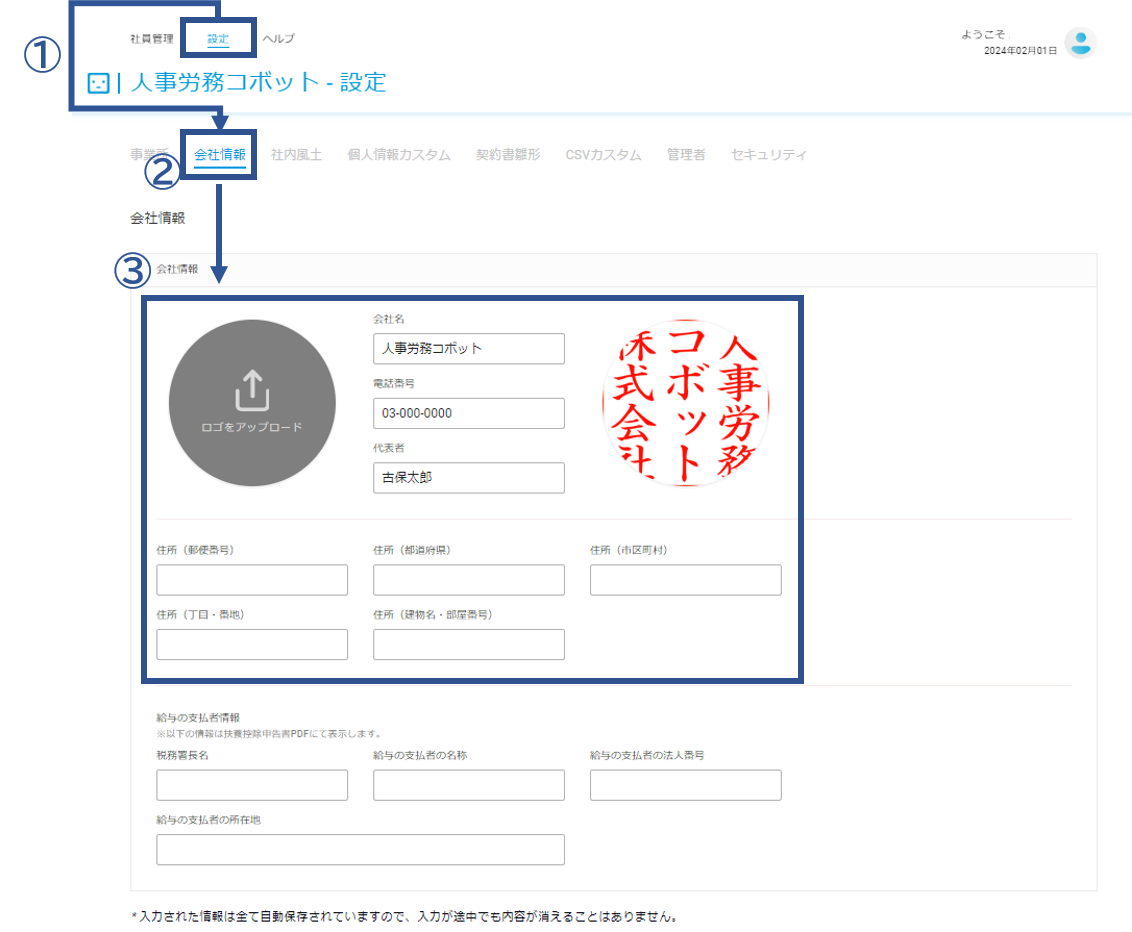Click the 税務署長名 input field
Viewport: 1132px width, 932px height.
tap(252, 785)
